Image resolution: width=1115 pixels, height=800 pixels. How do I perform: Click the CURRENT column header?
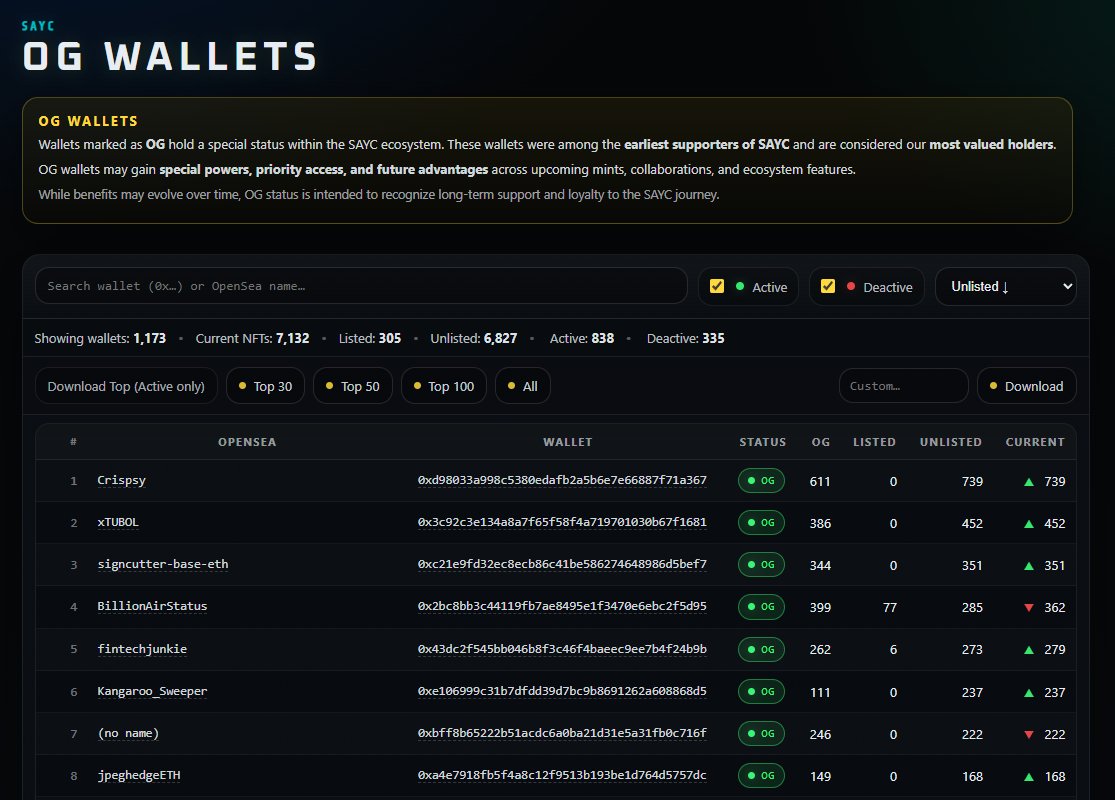point(1035,442)
